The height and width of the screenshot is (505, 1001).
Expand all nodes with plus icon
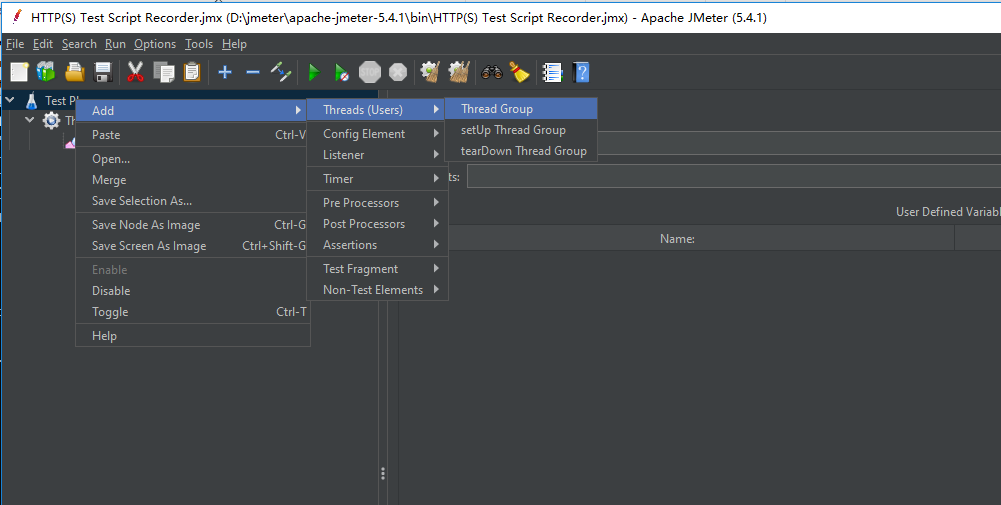coord(225,72)
